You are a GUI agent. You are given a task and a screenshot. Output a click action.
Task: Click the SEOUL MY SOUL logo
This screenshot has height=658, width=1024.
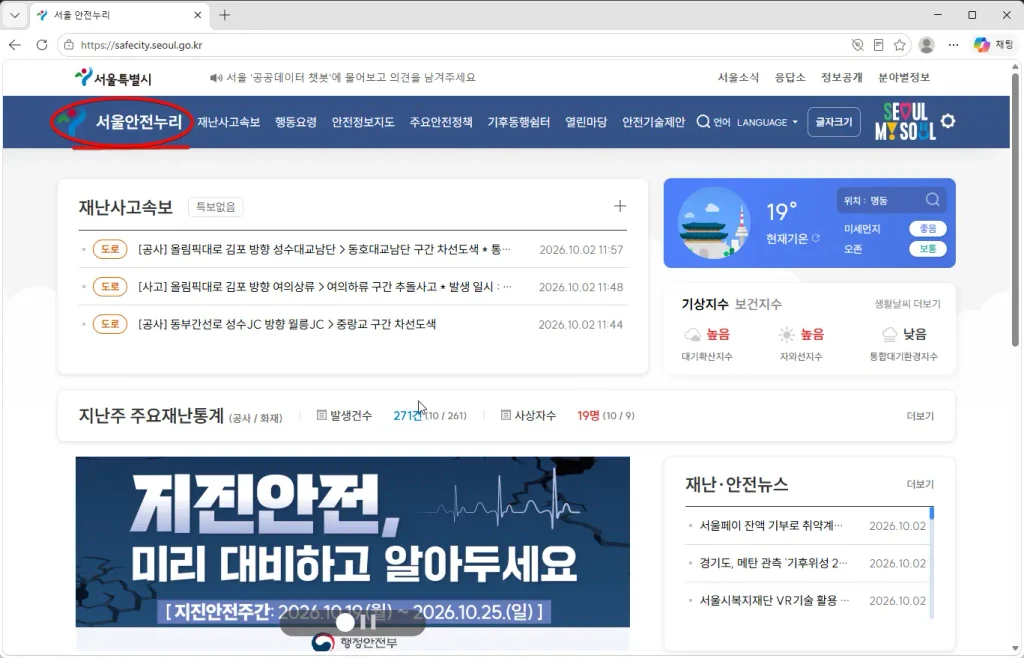905,121
